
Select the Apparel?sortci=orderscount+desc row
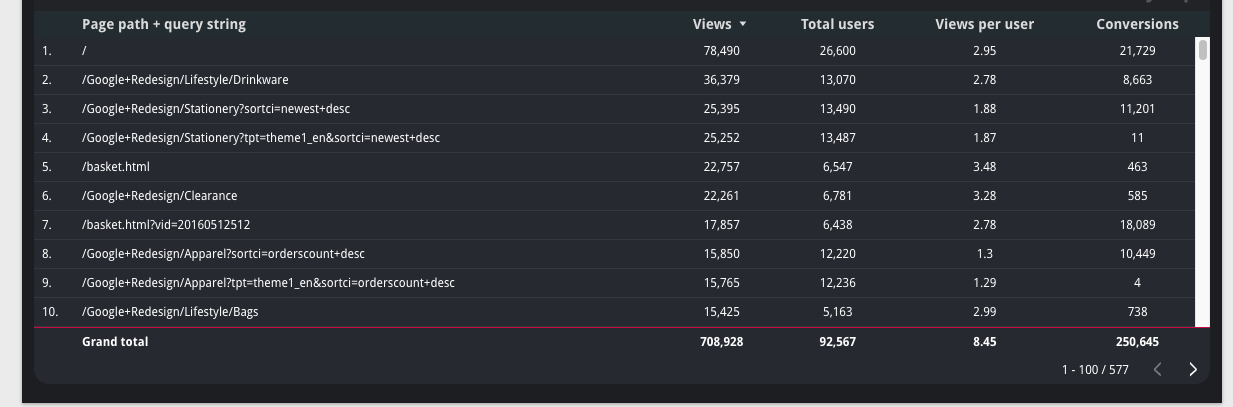615,254
